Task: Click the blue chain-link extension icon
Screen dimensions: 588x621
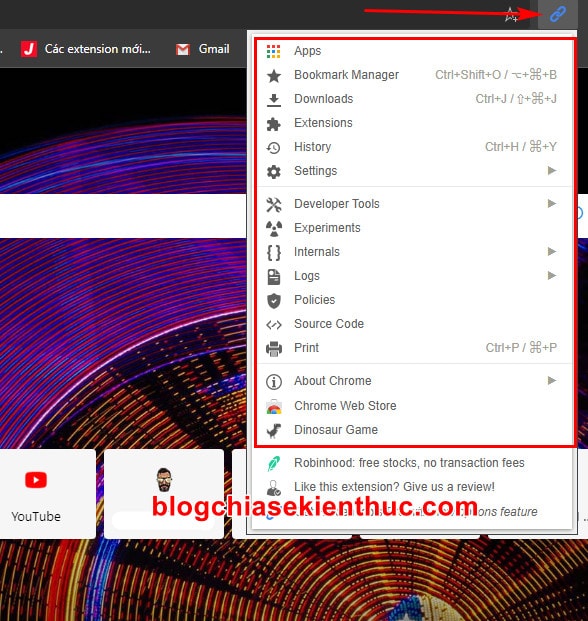Action: (x=558, y=15)
